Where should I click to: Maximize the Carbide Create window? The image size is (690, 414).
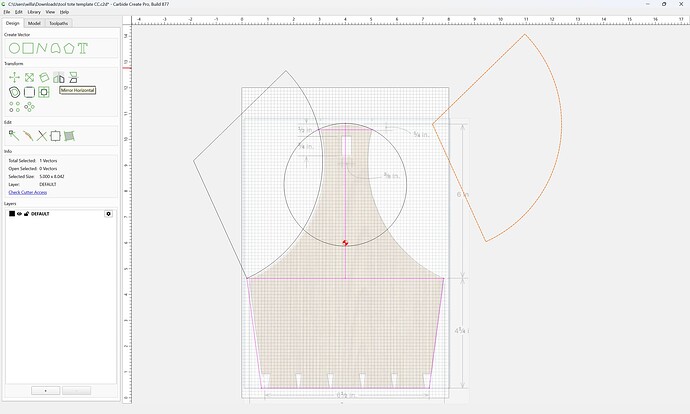(664, 4)
